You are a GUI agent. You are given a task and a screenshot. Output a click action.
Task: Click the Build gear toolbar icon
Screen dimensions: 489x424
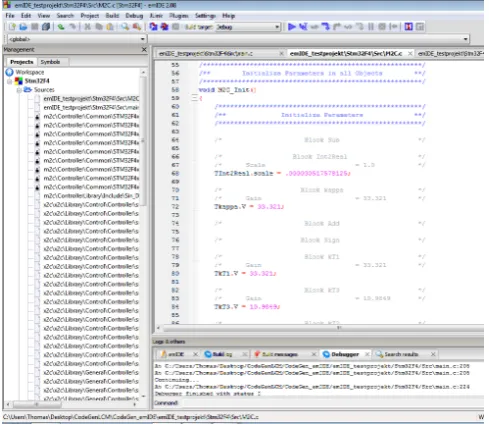(153, 27)
